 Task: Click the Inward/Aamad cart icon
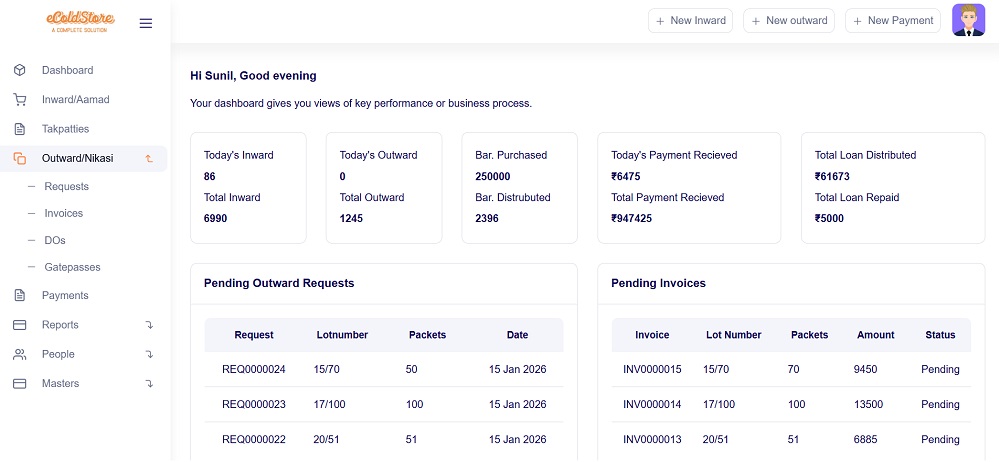pyautogui.click(x=19, y=100)
